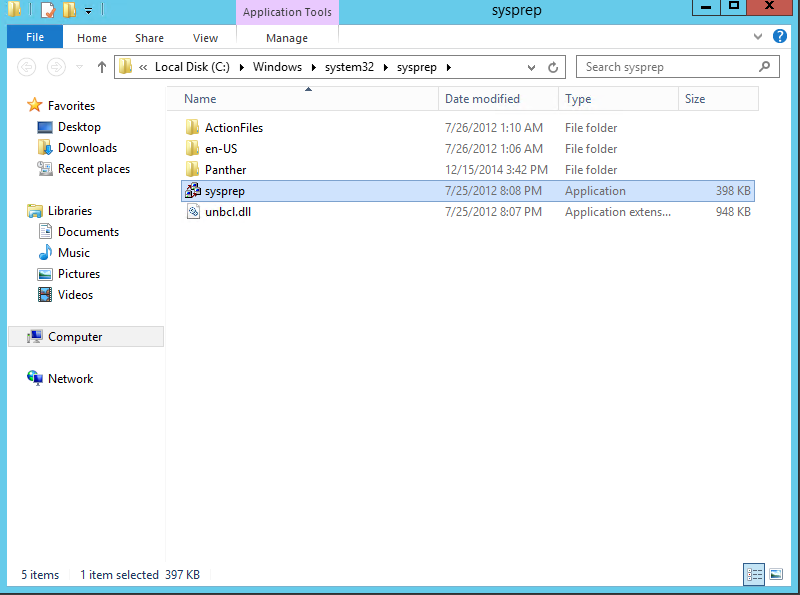800x595 pixels.
Task: Click the Favorites star icon
Action: (x=35, y=105)
